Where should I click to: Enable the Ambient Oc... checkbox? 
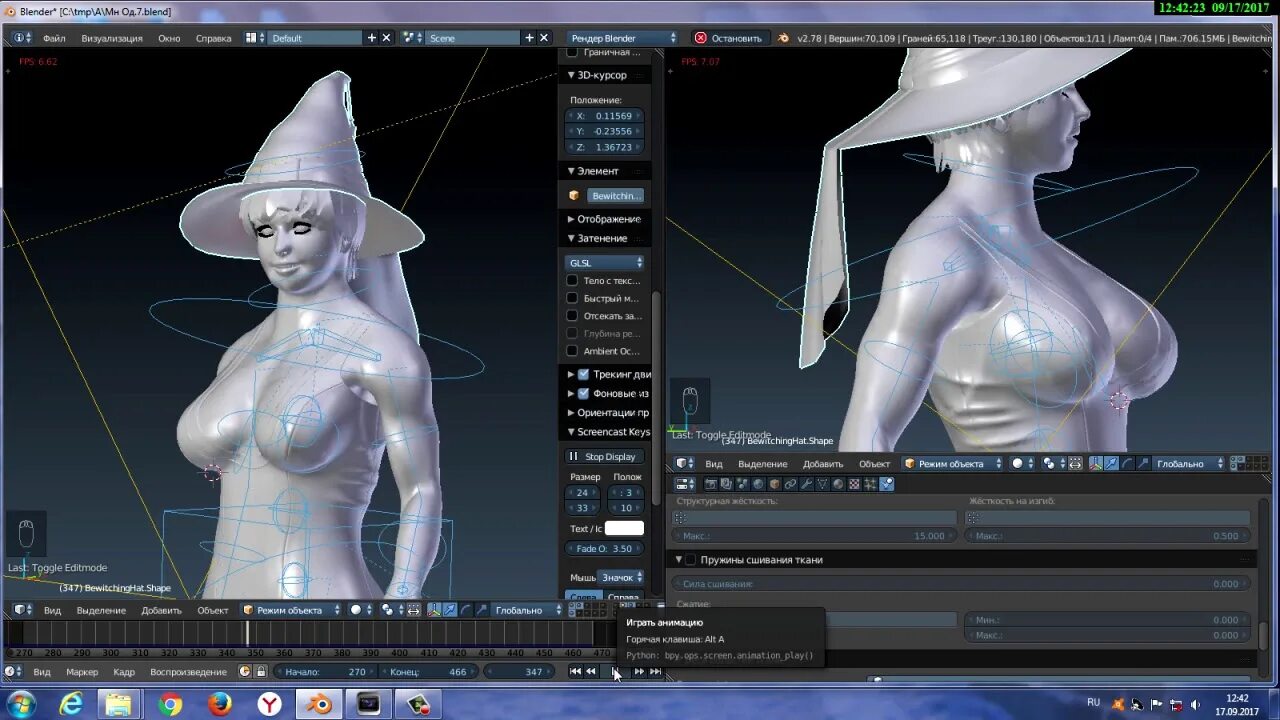[572, 351]
